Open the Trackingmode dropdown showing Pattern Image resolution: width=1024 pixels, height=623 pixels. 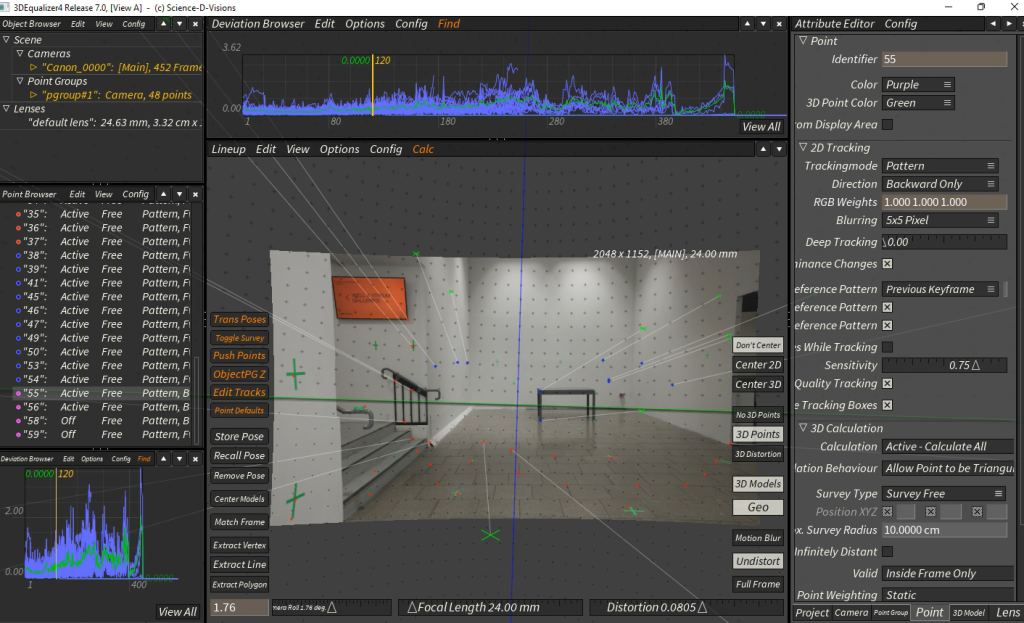point(940,166)
